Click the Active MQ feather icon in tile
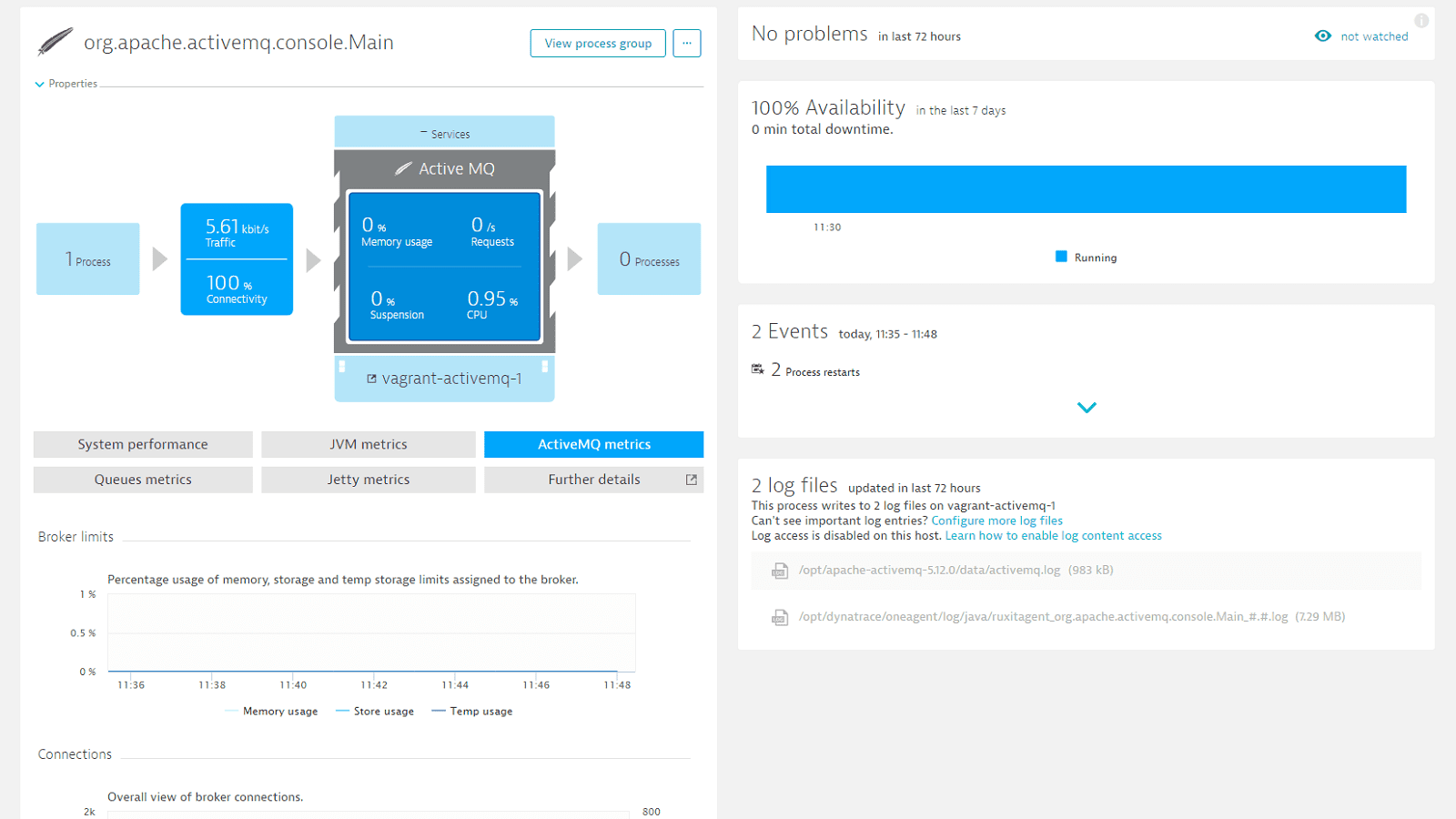 pyautogui.click(x=403, y=168)
